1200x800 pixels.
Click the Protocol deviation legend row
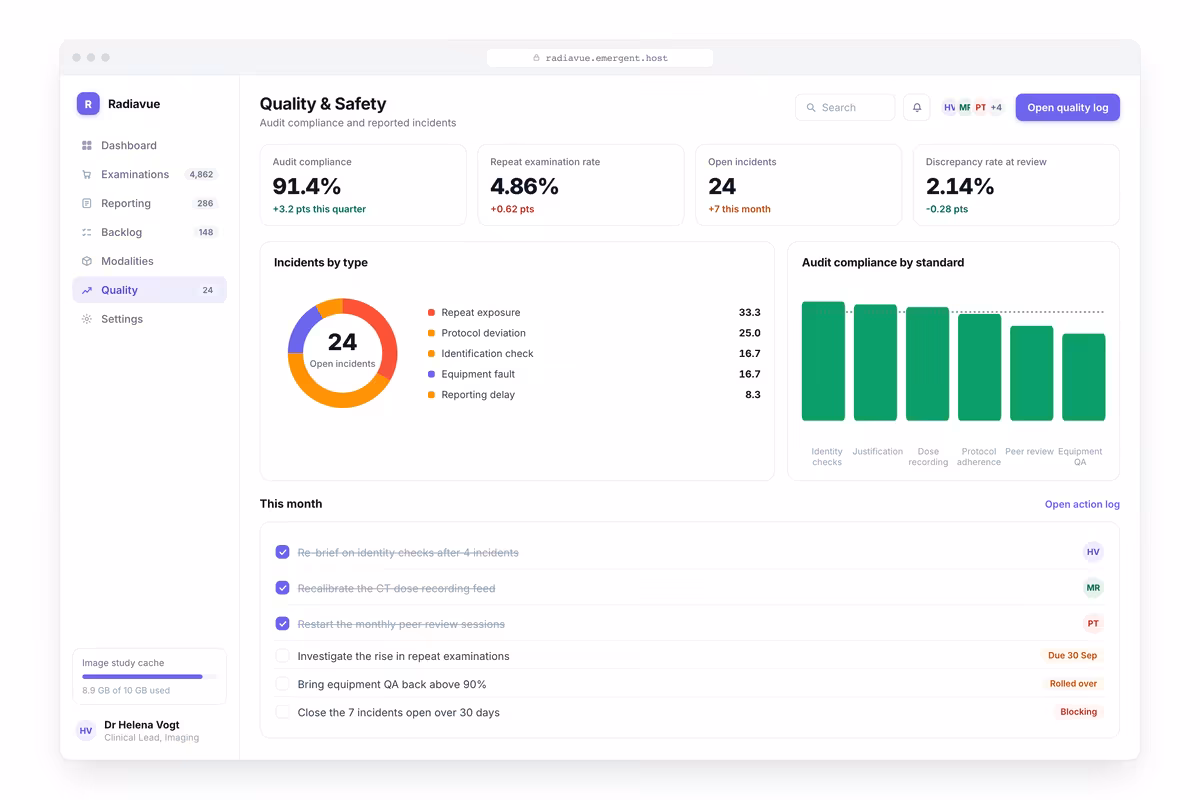594,333
